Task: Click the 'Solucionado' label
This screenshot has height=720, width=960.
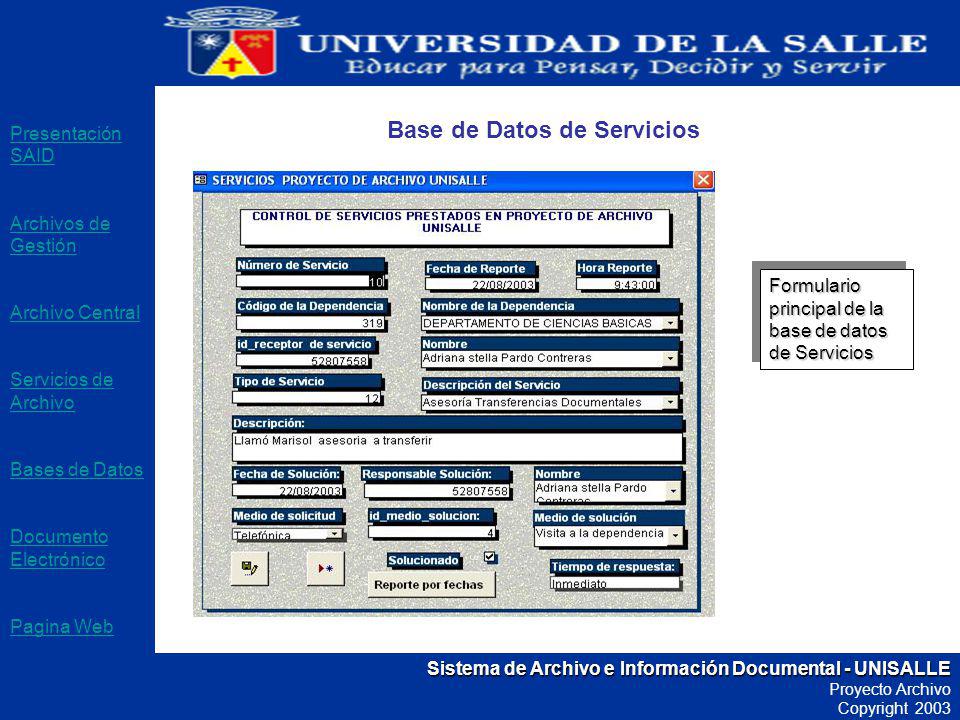Action: coord(424,560)
